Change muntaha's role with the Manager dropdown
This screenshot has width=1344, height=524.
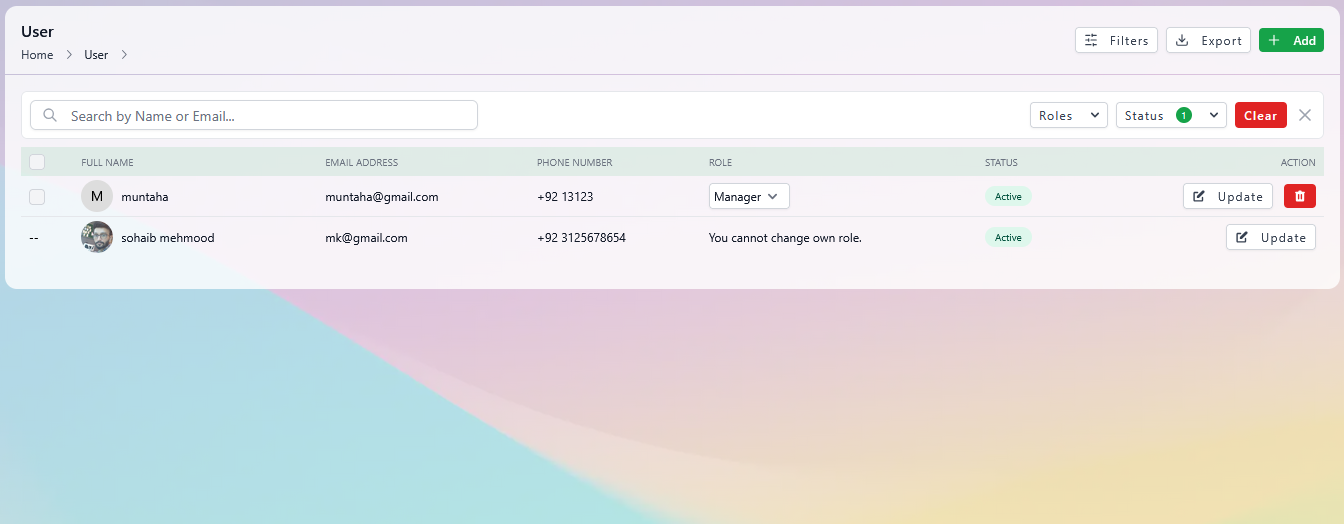click(749, 196)
